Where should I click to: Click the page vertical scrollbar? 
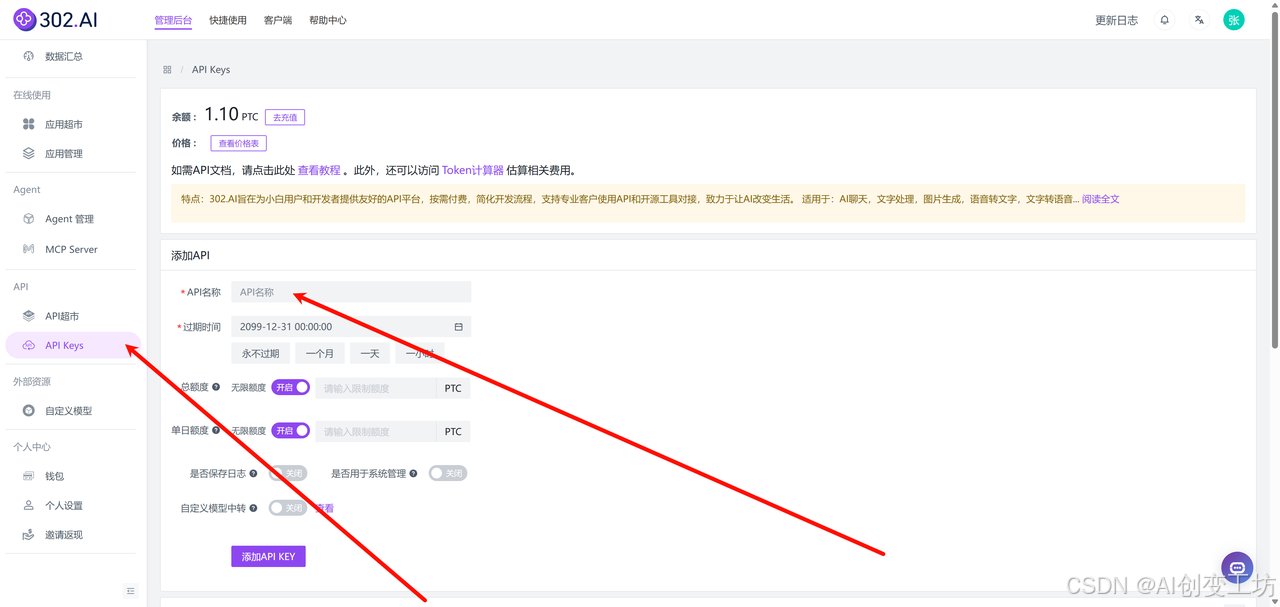[x=1275, y=180]
